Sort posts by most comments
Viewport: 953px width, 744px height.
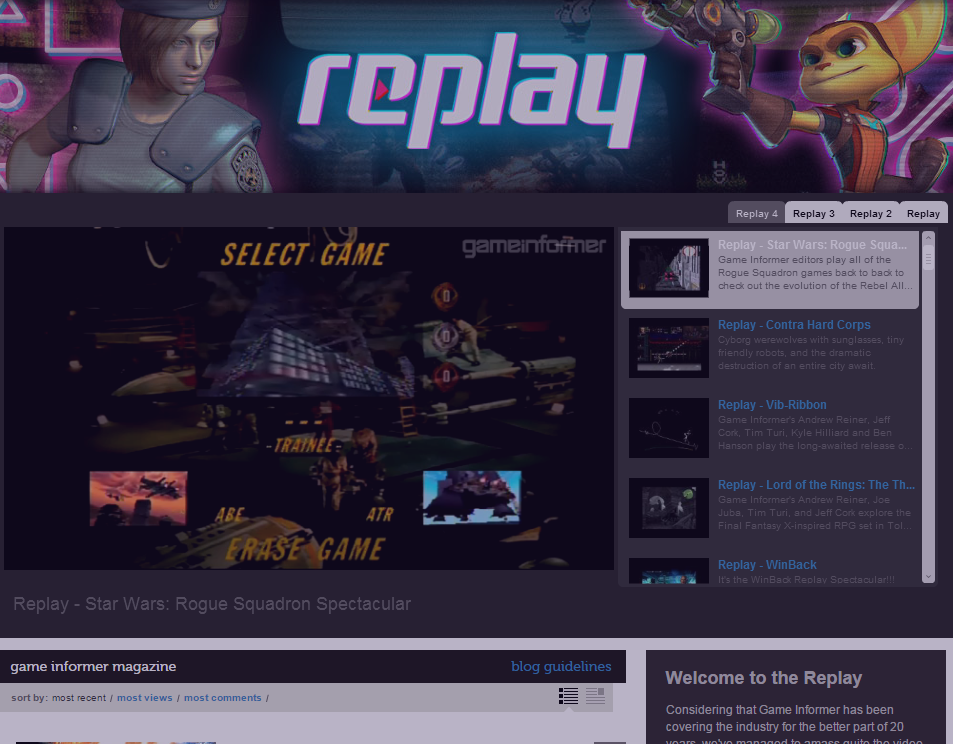point(222,698)
